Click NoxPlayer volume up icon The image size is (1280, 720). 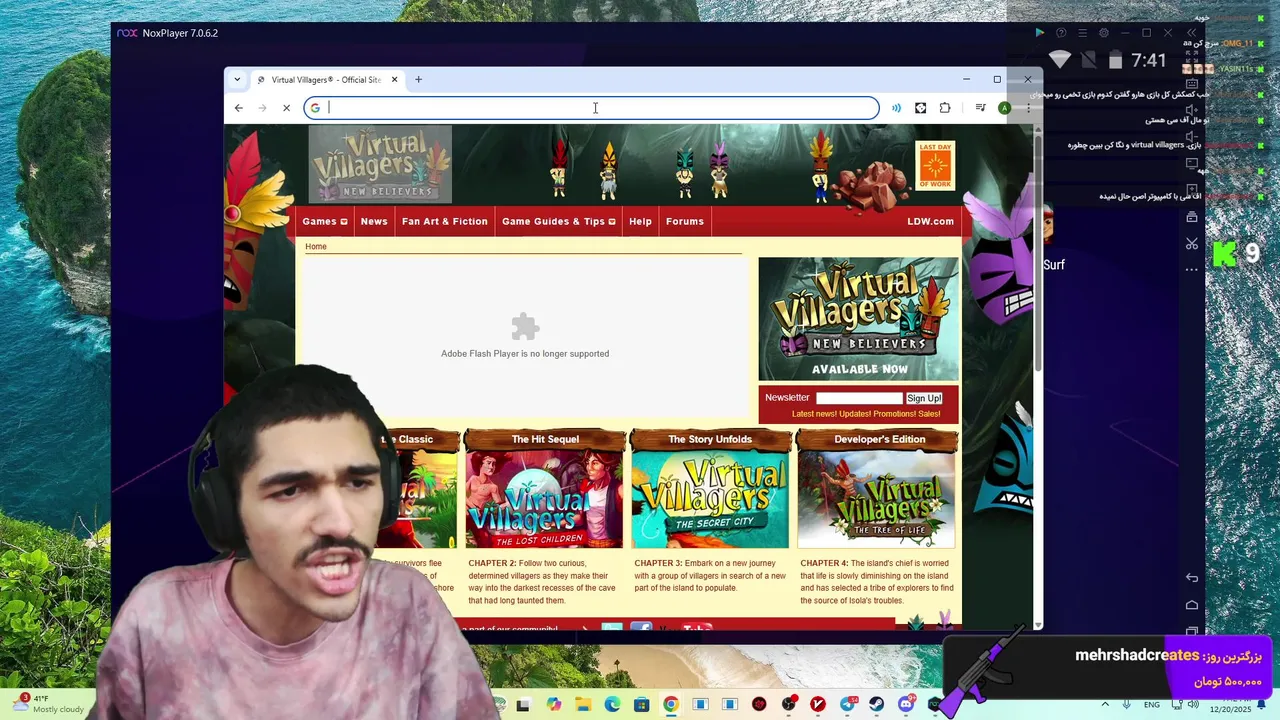pos(1191,111)
